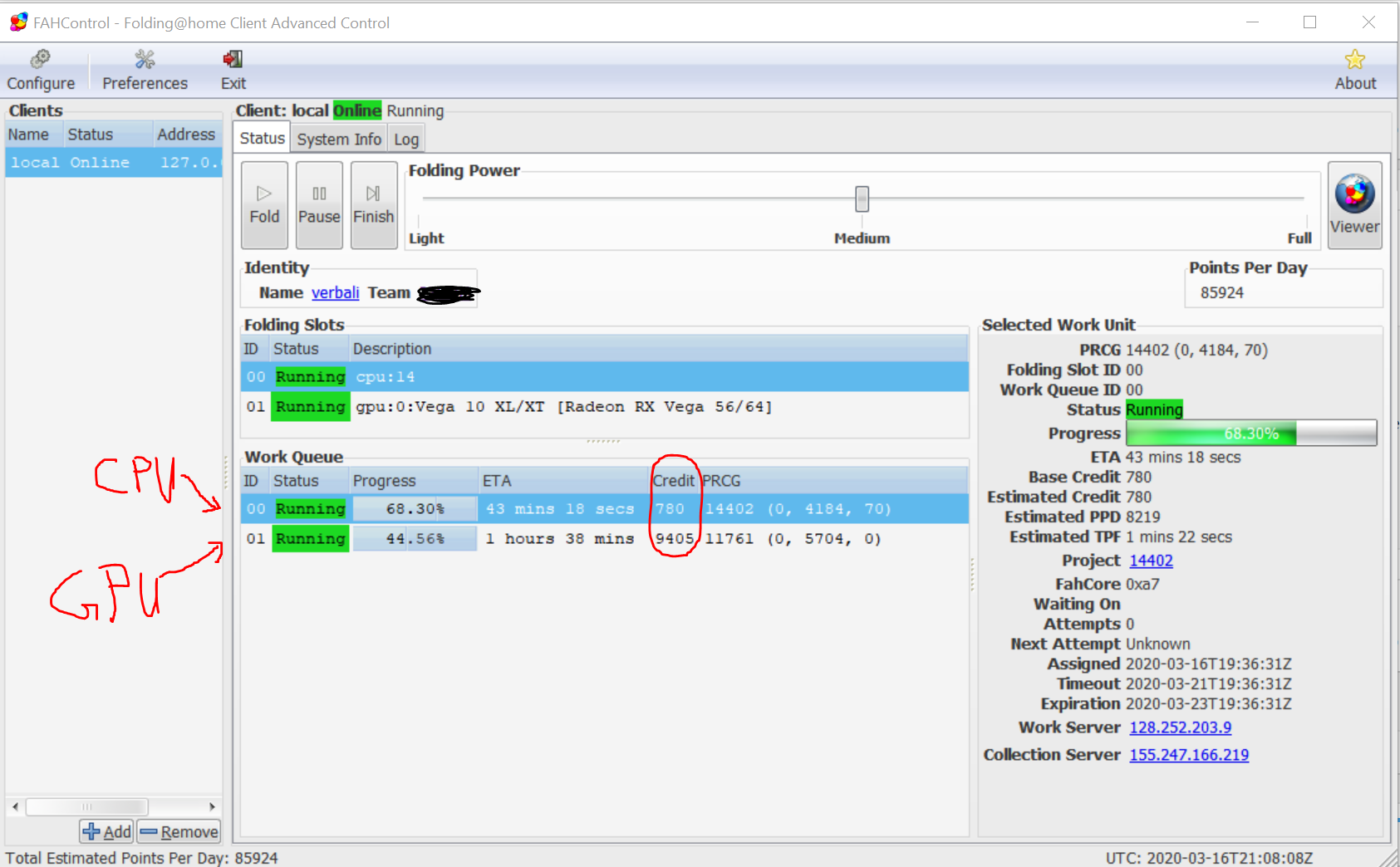Open the verbali user name link
The width and height of the screenshot is (1400, 867).
point(335,292)
